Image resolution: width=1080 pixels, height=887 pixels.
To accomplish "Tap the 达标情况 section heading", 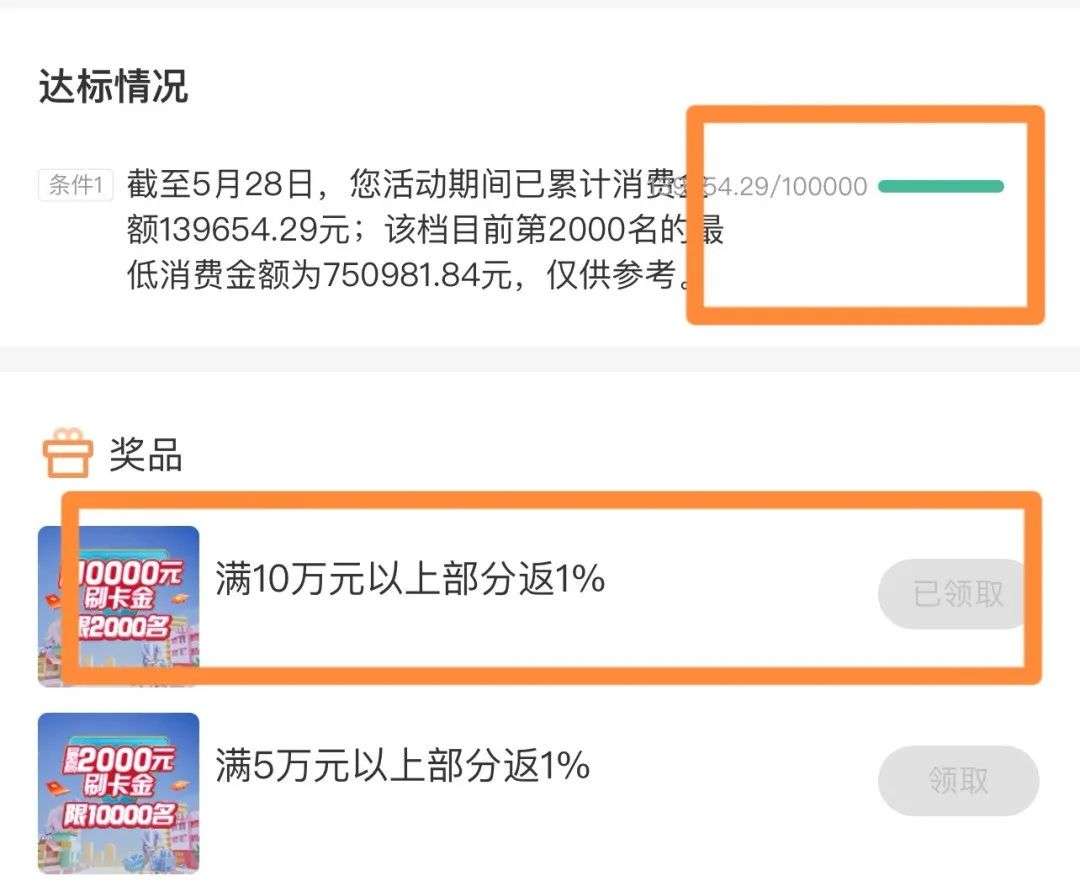I will [x=113, y=86].
